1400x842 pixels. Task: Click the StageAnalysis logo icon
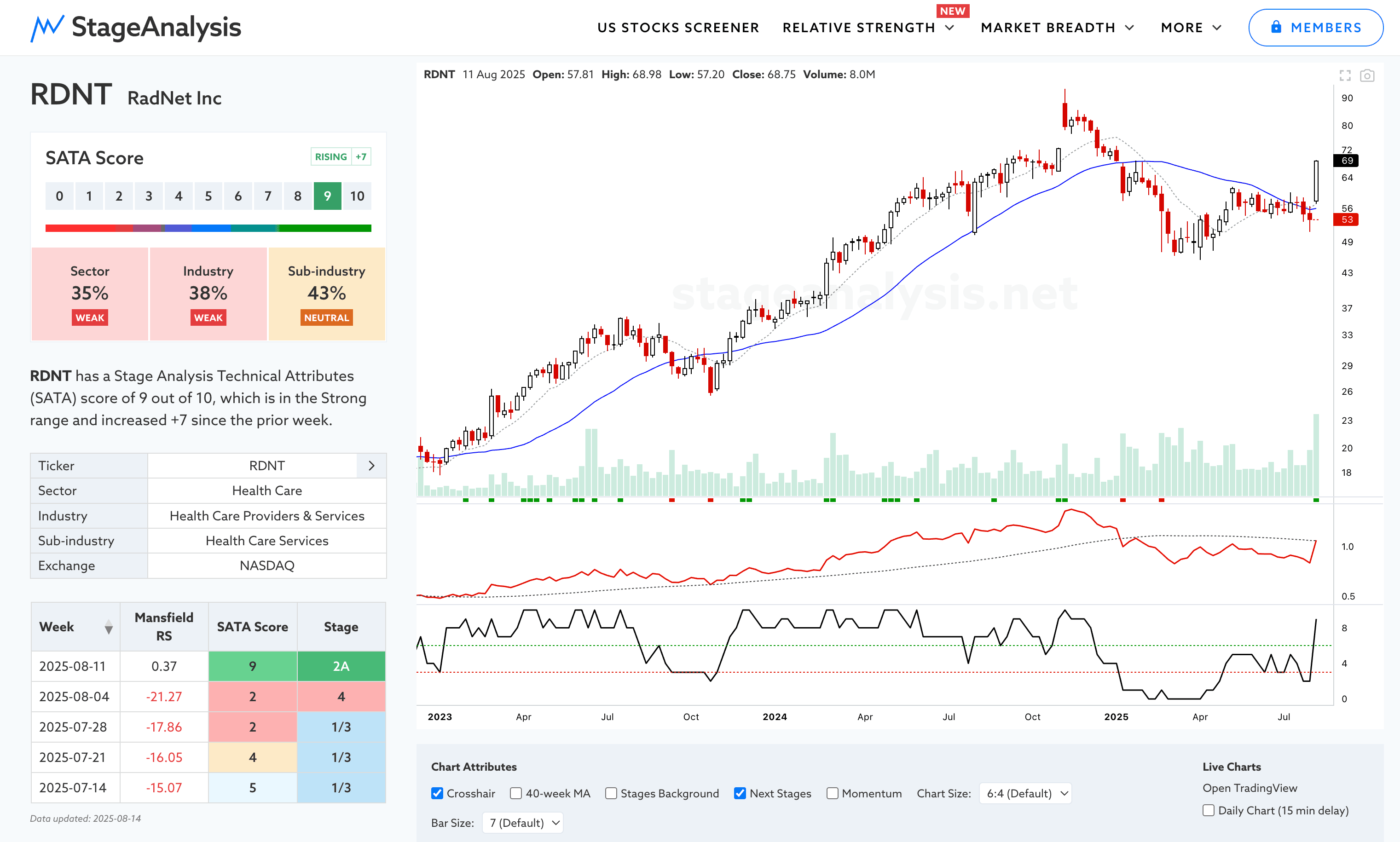(x=47, y=28)
